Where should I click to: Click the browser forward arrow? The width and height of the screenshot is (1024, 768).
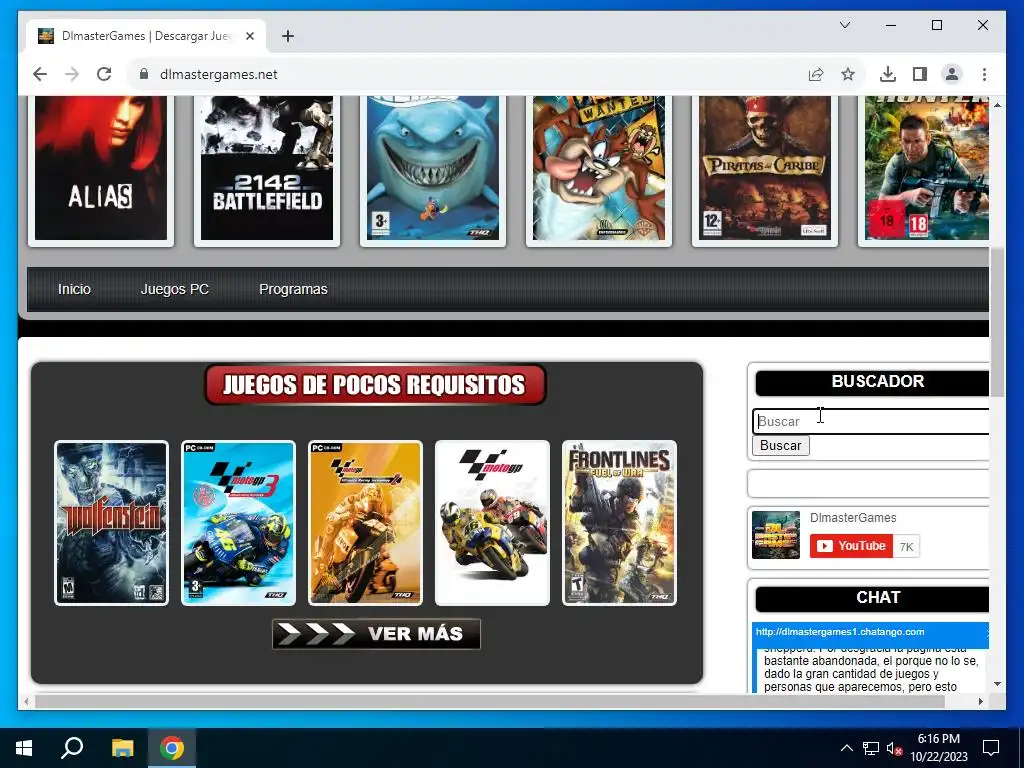pyautogui.click(x=72, y=74)
